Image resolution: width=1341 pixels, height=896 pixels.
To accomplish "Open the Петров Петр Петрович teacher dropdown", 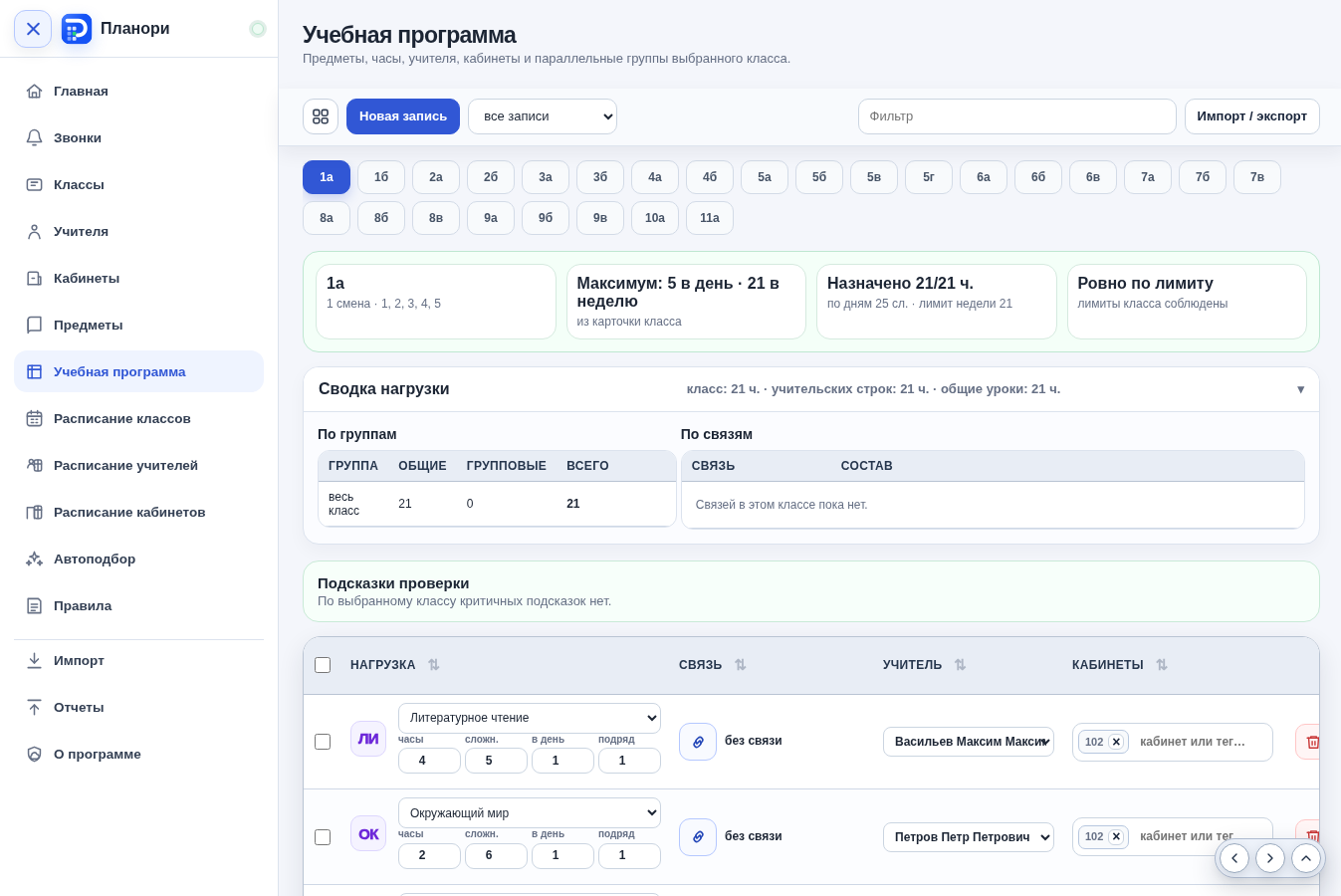I will [x=969, y=837].
